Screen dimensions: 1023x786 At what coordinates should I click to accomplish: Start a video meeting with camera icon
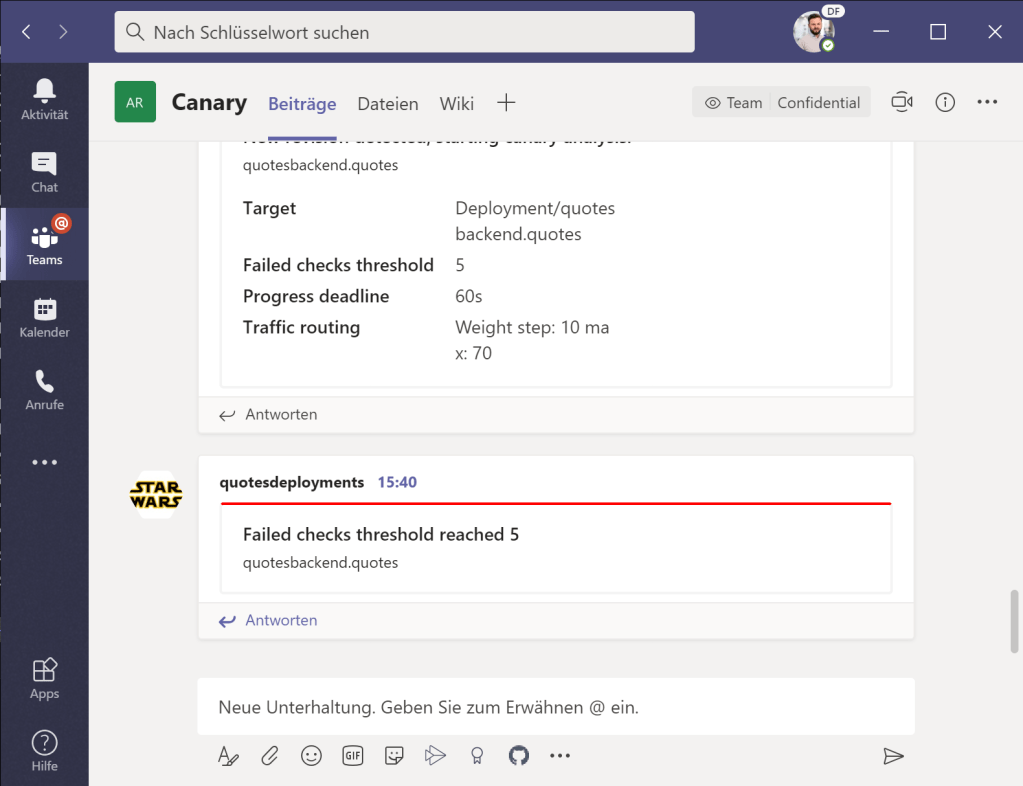(x=902, y=102)
